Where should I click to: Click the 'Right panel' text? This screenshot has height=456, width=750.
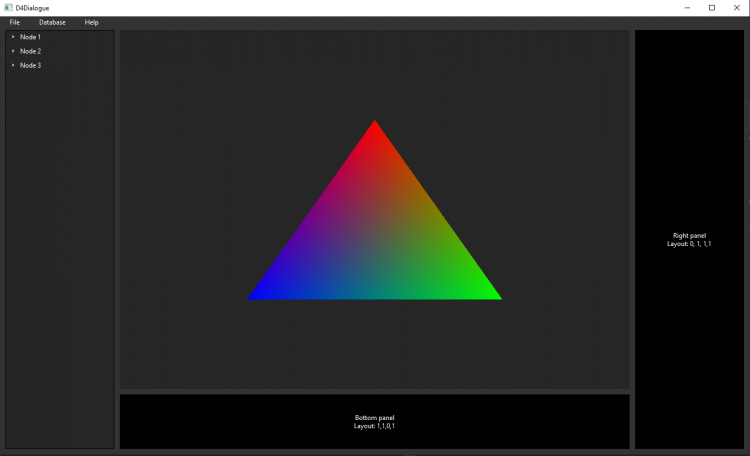pos(689,235)
